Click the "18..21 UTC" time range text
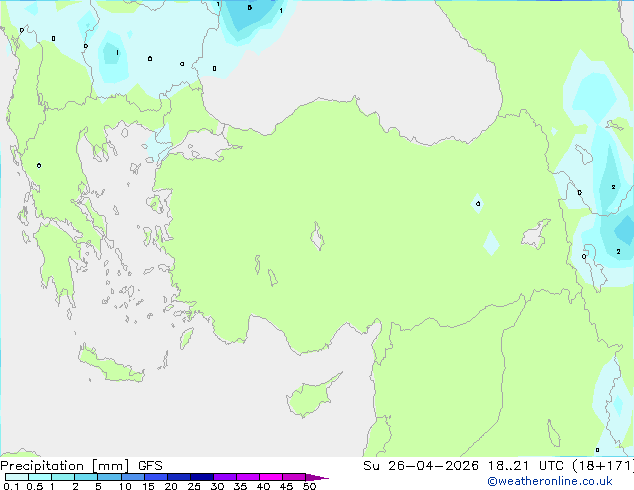The image size is (634, 490). tap(525, 466)
